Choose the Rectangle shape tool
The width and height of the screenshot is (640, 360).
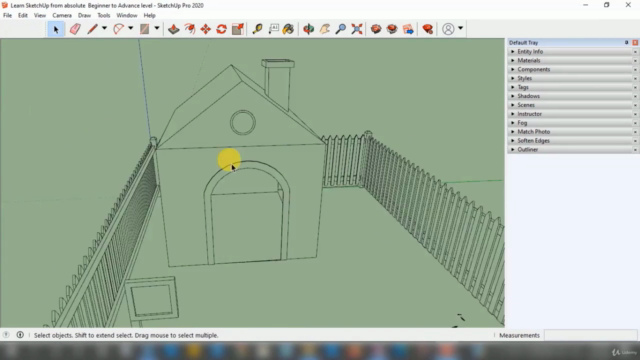click(144, 29)
